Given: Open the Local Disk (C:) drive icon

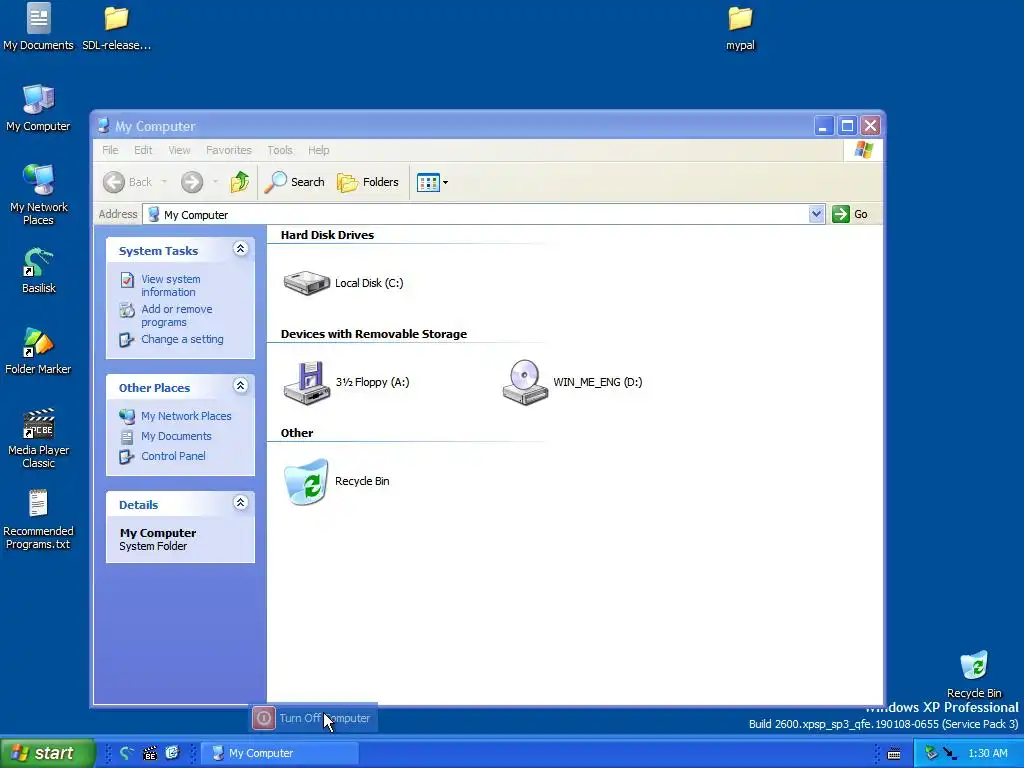Looking at the screenshot, I should point(306,283).
